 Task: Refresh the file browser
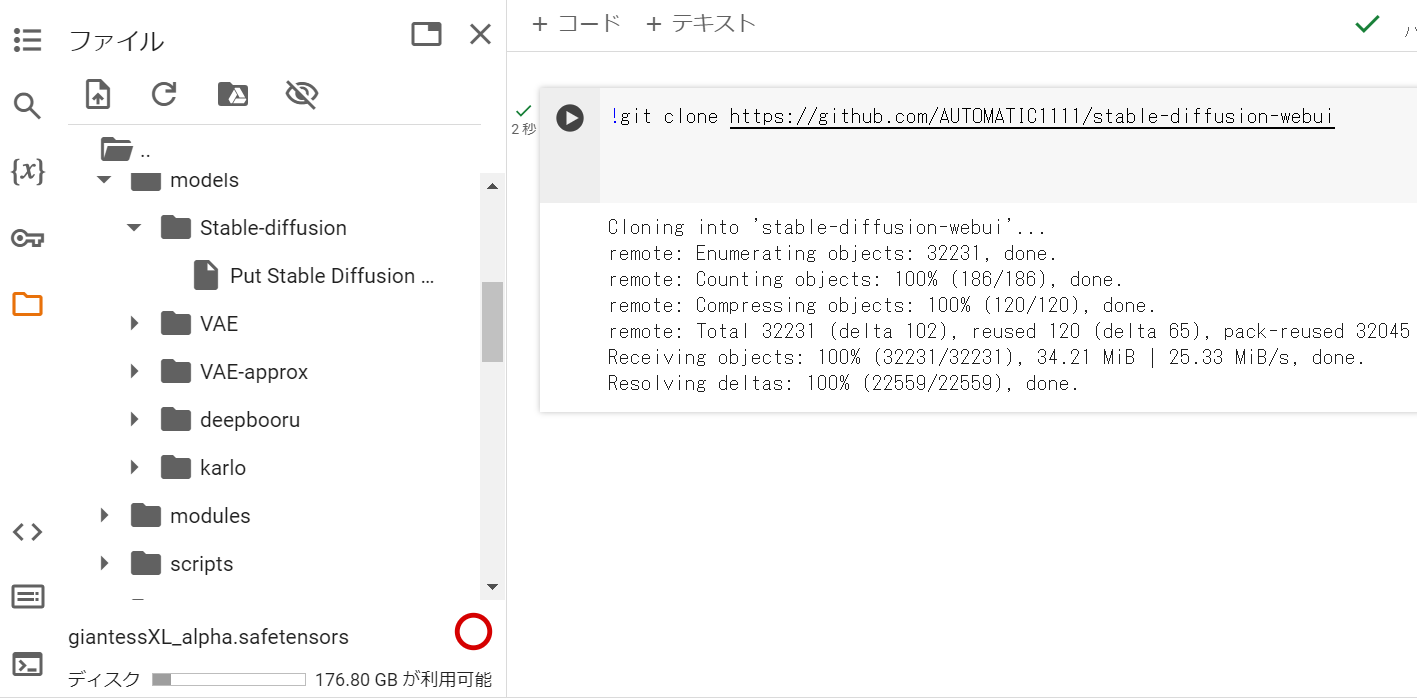[x=164, y=94]
